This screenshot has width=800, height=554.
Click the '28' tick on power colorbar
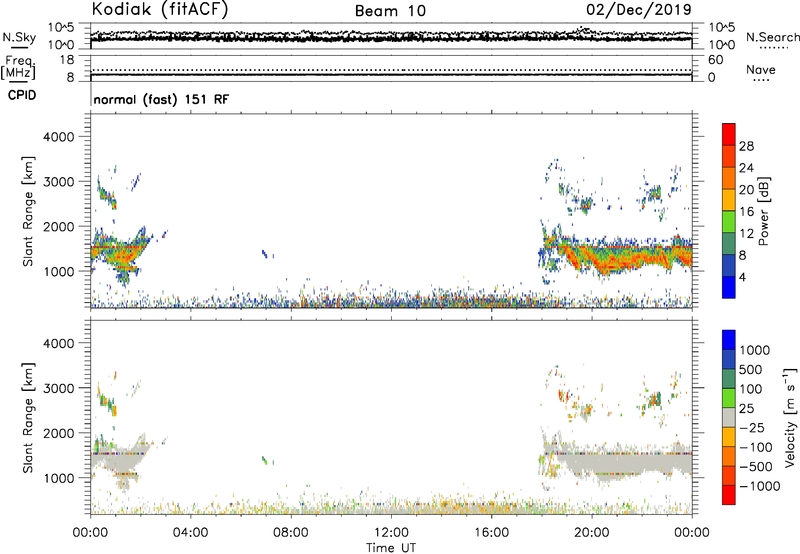tap(746, 146)
